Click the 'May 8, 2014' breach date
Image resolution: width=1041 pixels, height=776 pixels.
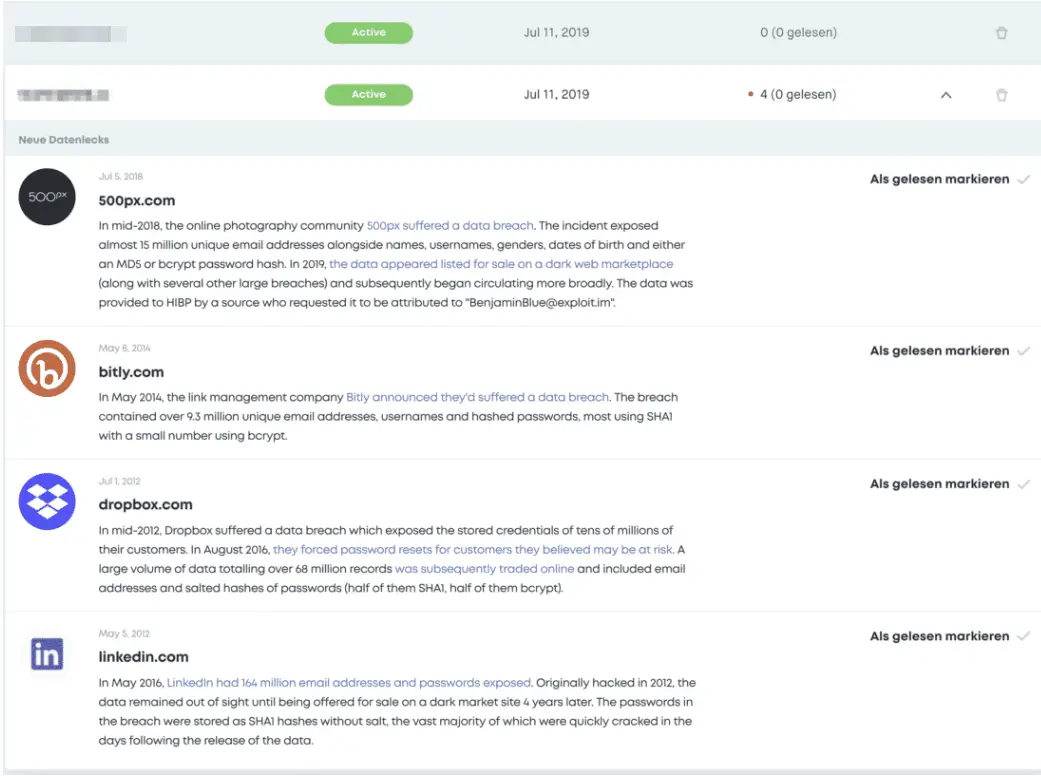(124, 348)
